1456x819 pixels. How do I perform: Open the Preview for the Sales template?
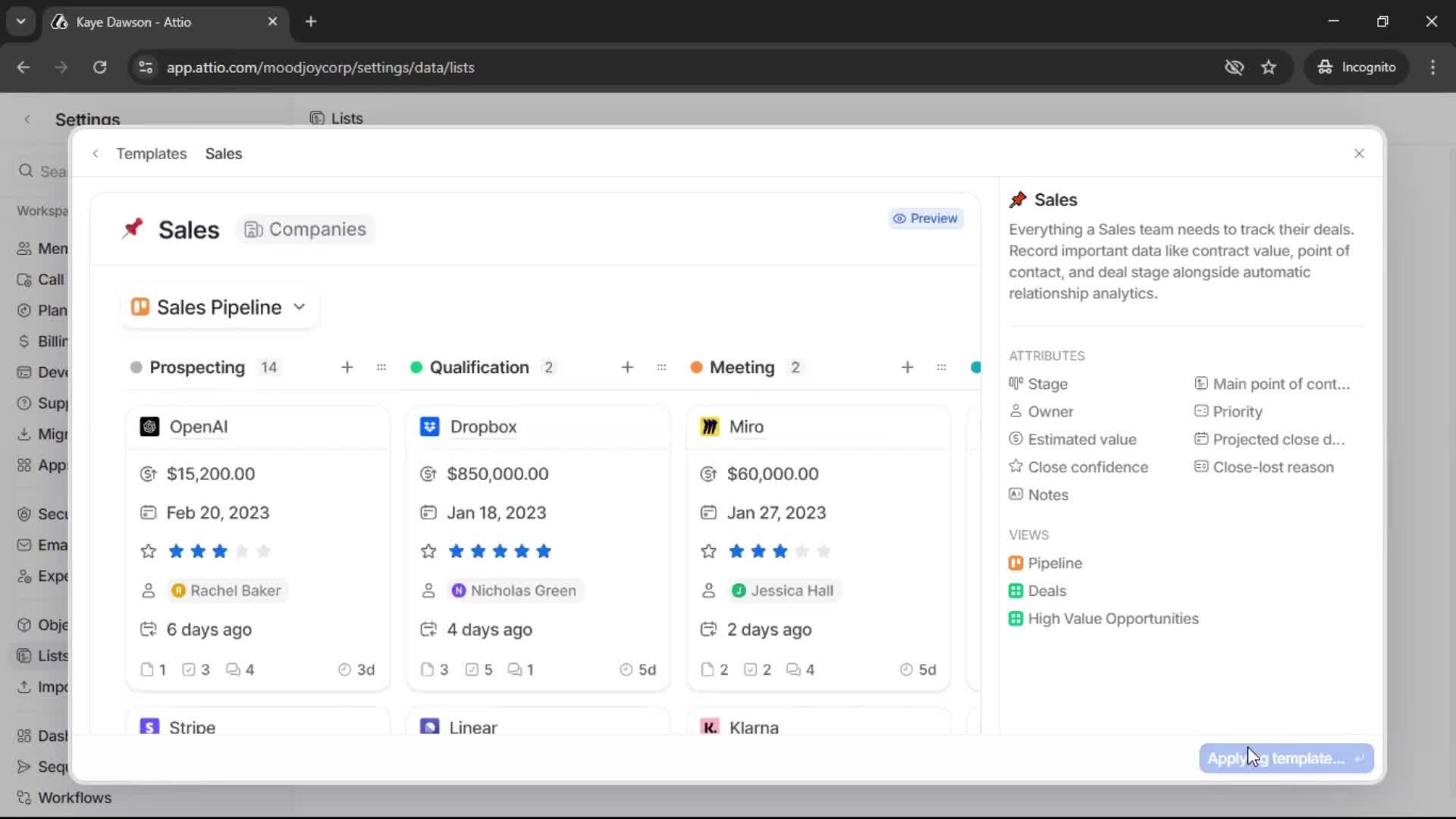coord(925,218)
